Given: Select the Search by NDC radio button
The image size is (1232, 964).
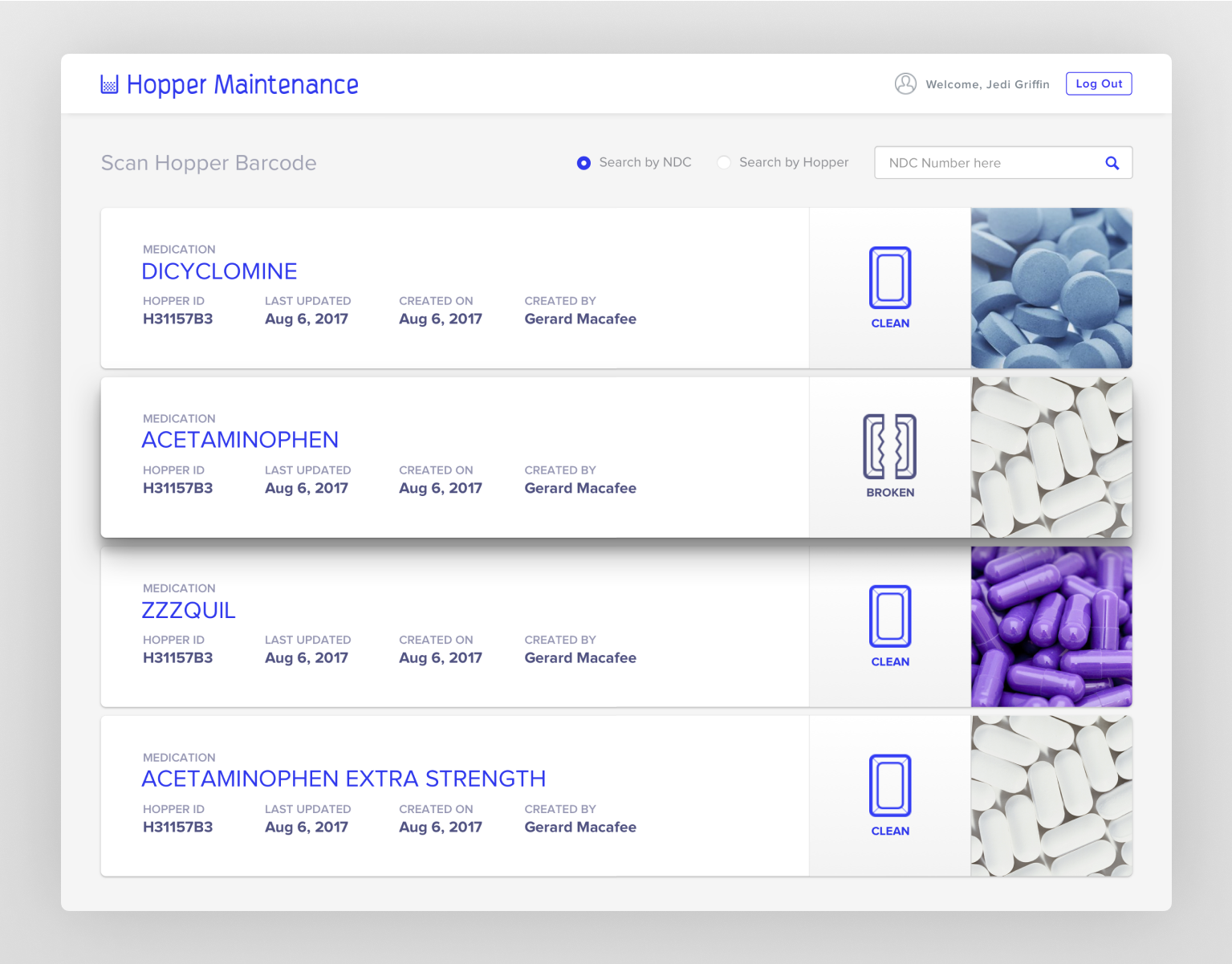Looking at the screenshot, I should [583, 163].
